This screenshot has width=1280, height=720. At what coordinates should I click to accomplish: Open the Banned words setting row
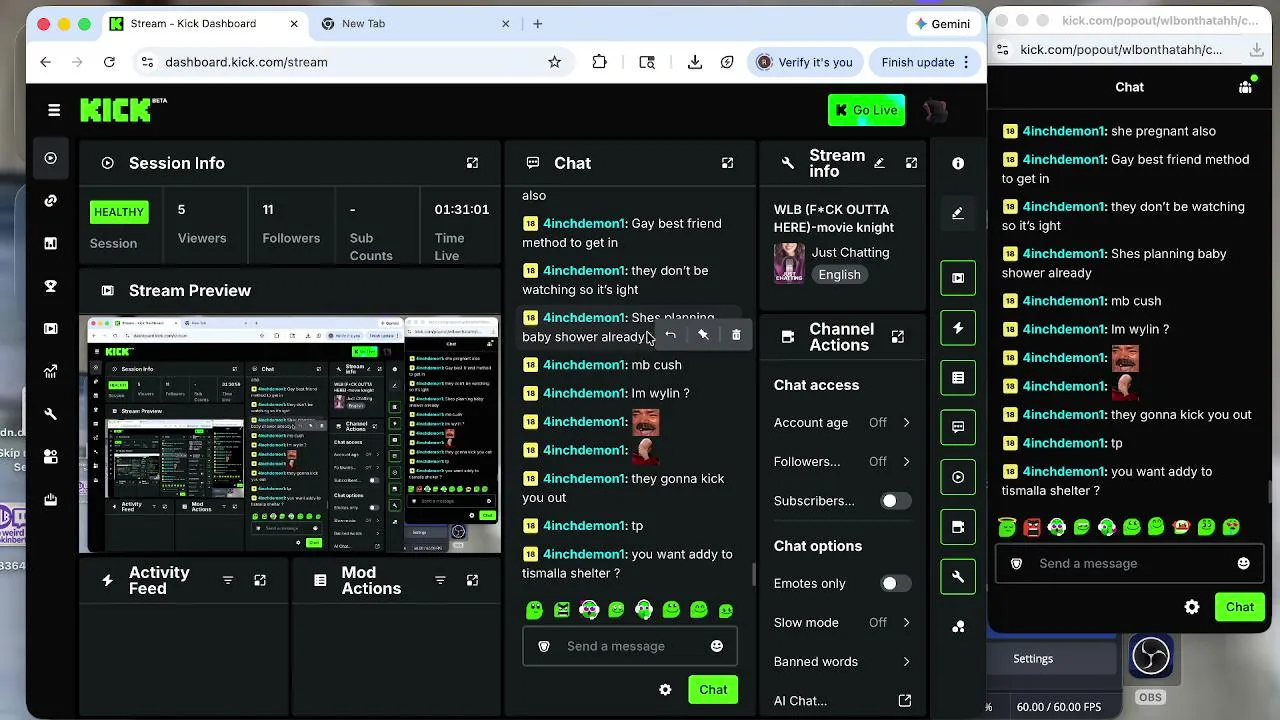(842, 662)
